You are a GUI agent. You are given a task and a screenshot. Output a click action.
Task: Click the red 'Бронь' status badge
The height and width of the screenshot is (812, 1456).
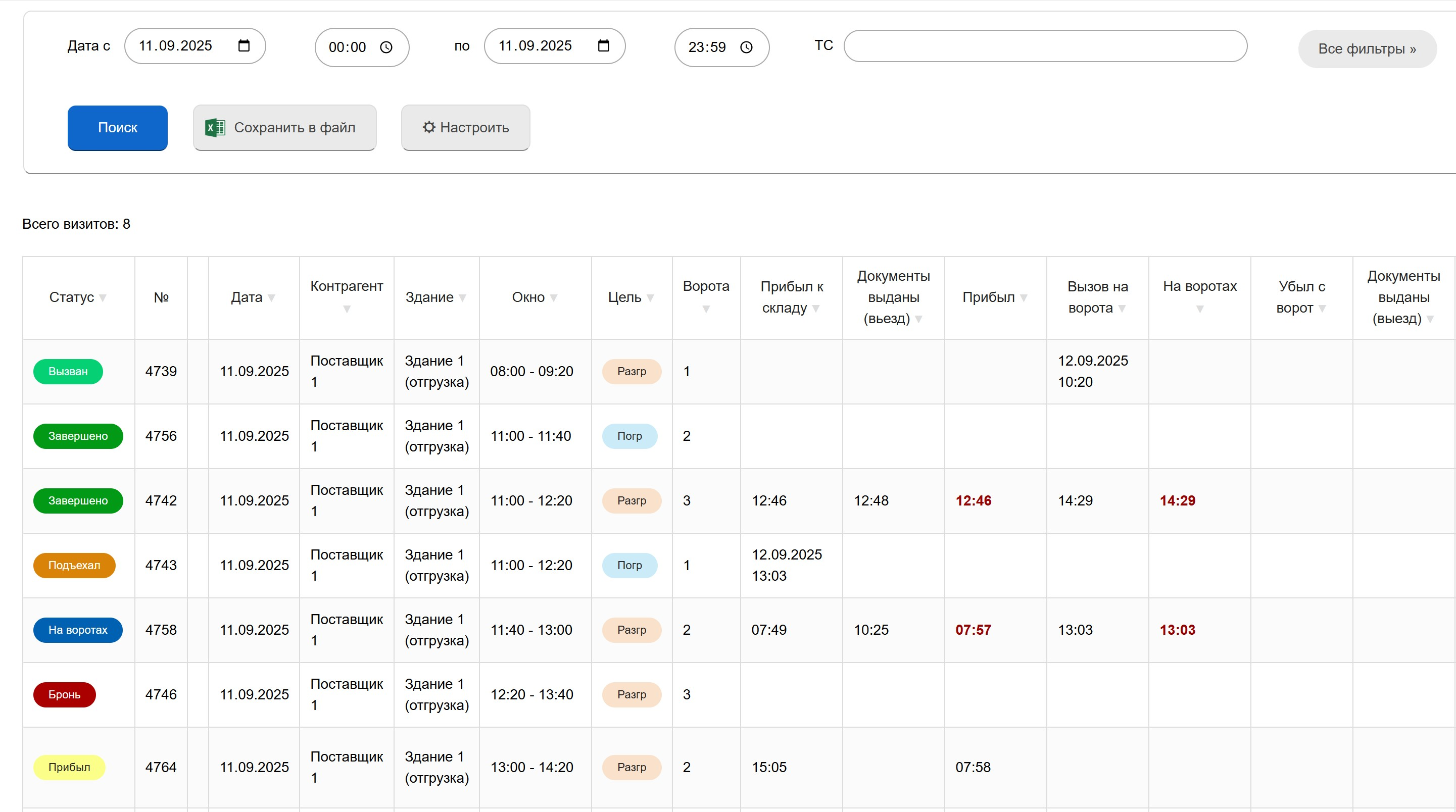click(x=65, y=695)
